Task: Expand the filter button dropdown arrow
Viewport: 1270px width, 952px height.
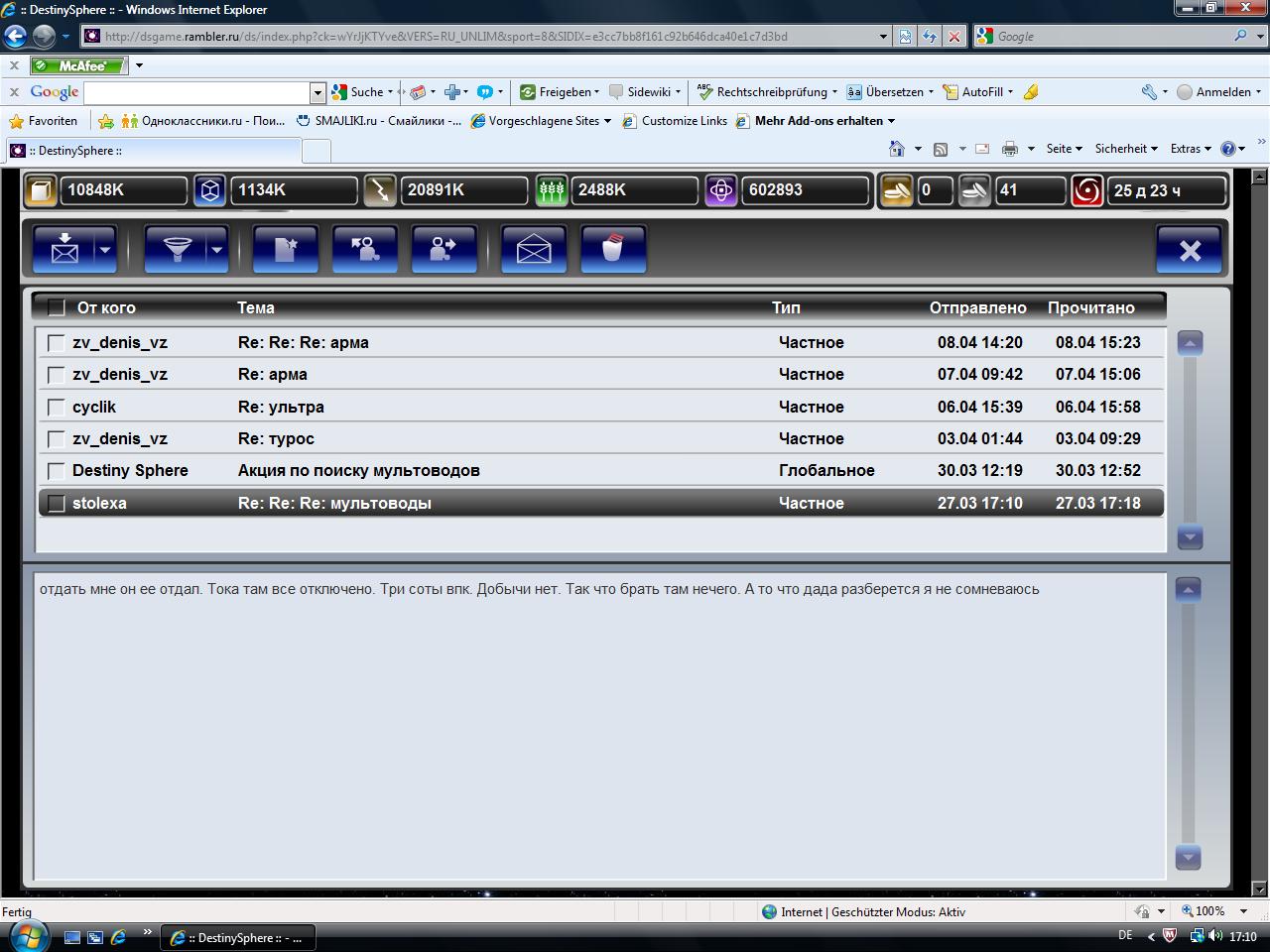Action: click(x=216, y=250)
